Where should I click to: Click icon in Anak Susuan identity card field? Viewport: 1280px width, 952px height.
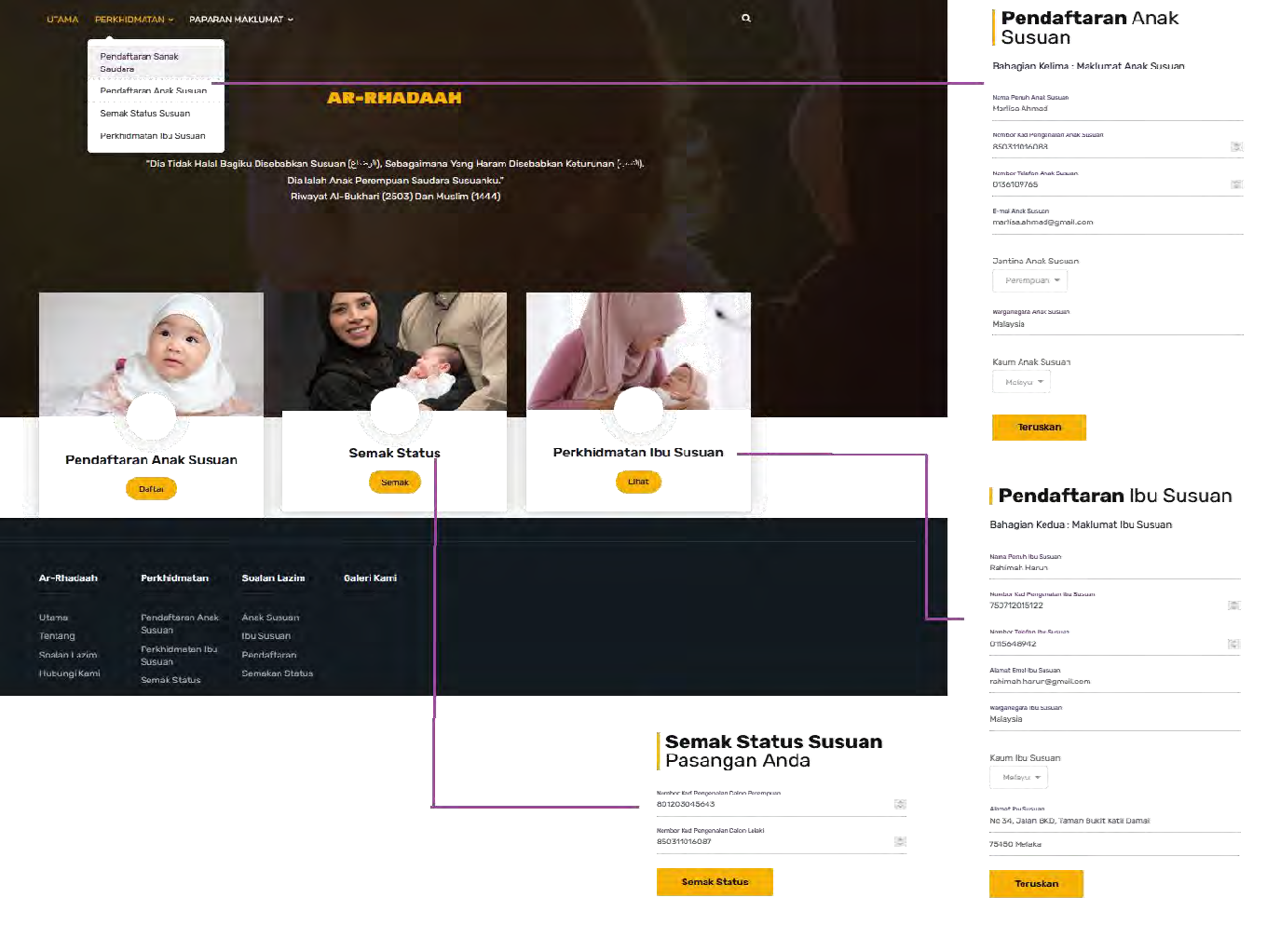[x=1236, y=146]
